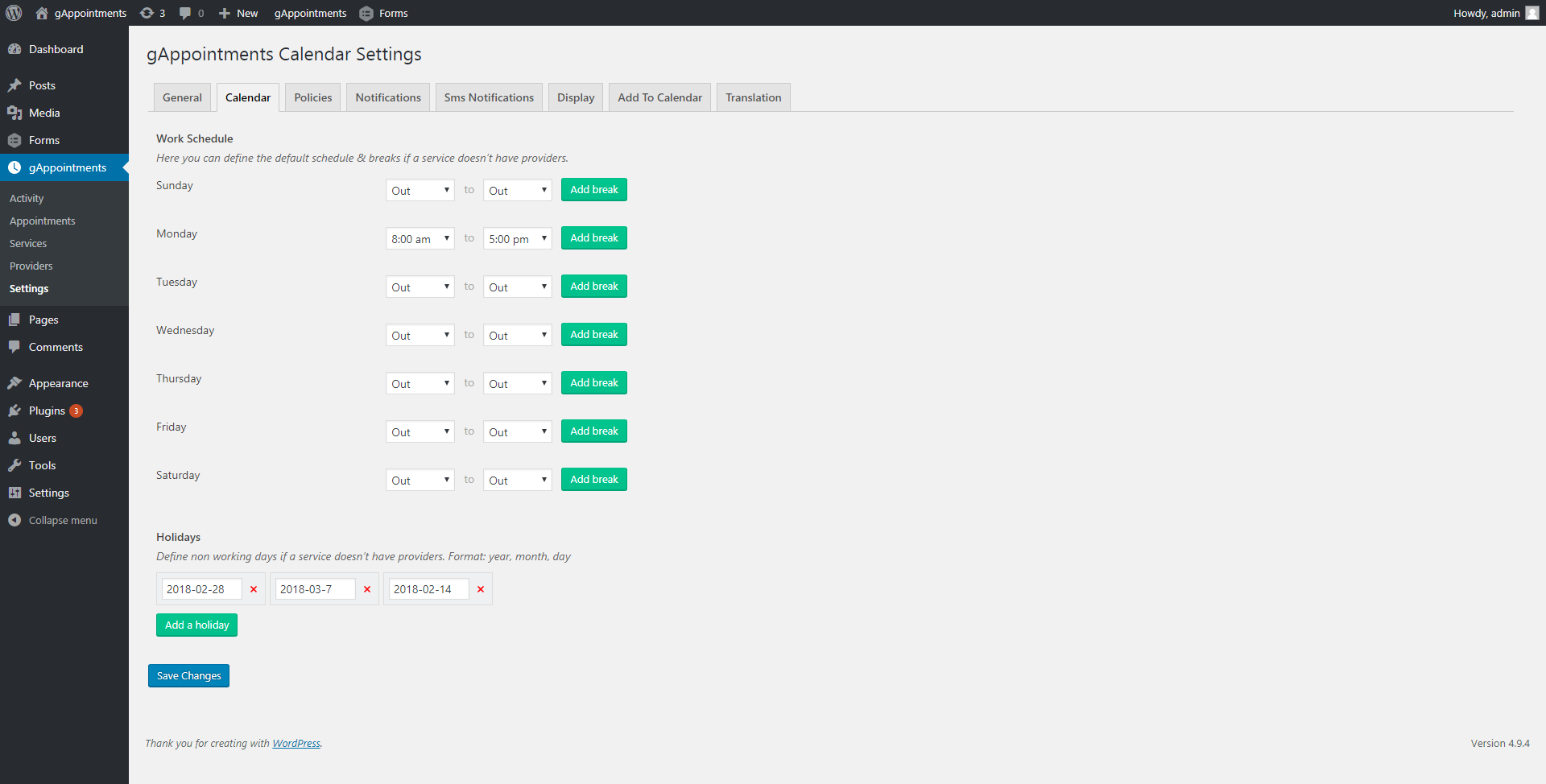Remove holiday 2018-02-14 with red X
This screenshot has height=784, width=1546.
(481, 589)
